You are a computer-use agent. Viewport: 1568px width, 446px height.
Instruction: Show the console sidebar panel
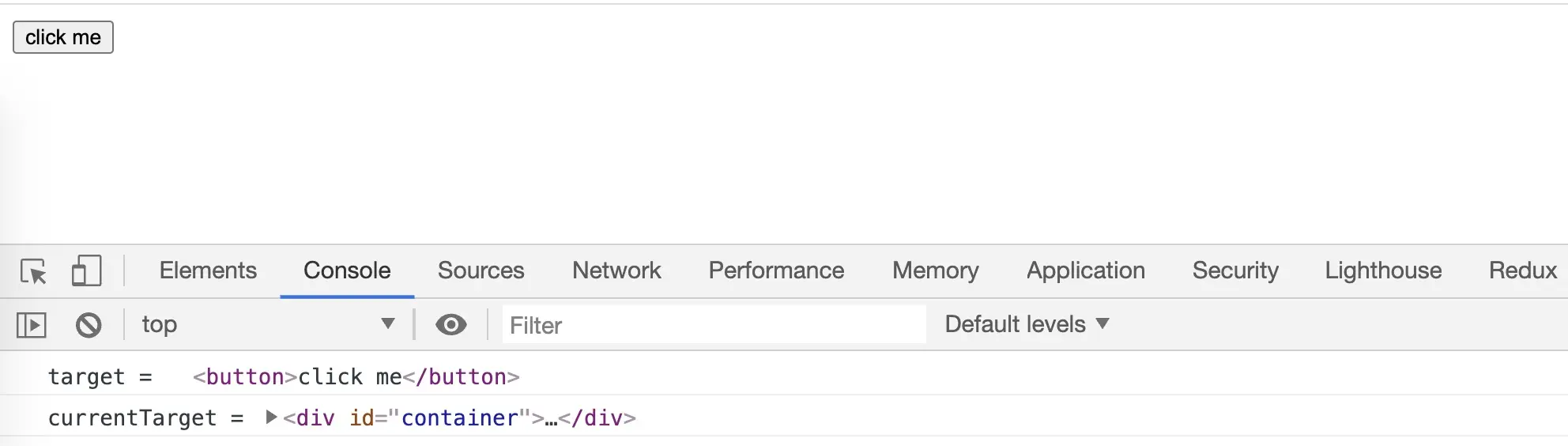pyautogui.click(x=32, y=325)
